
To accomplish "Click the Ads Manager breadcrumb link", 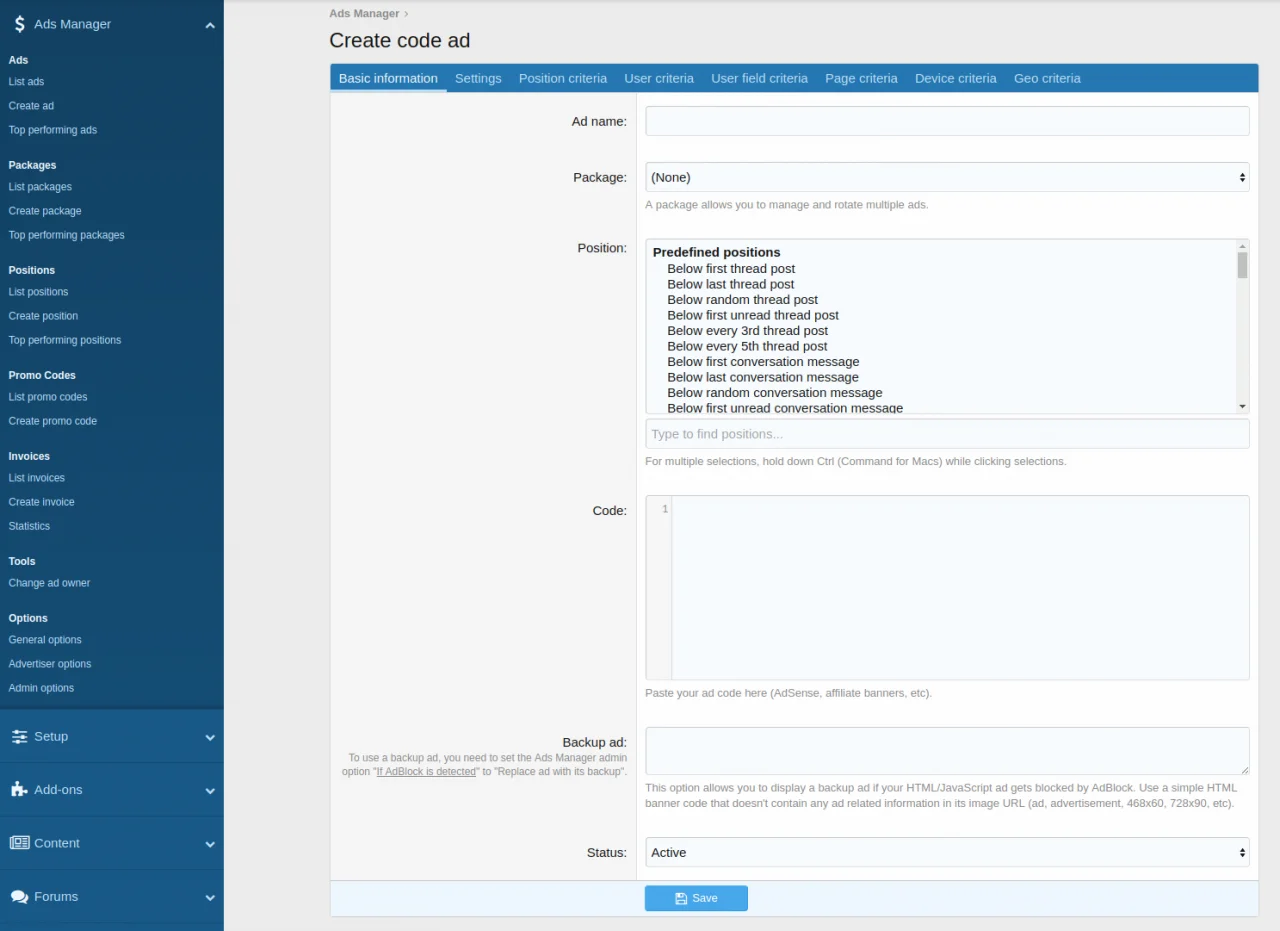I will (364, 14).
